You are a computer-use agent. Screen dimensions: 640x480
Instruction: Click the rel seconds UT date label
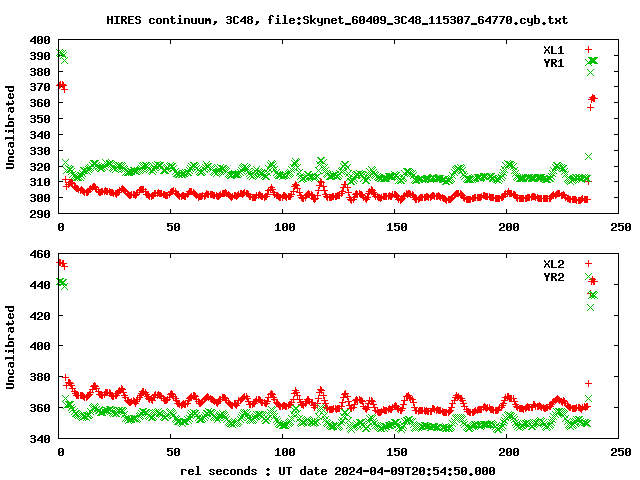[x=338, y=471]
